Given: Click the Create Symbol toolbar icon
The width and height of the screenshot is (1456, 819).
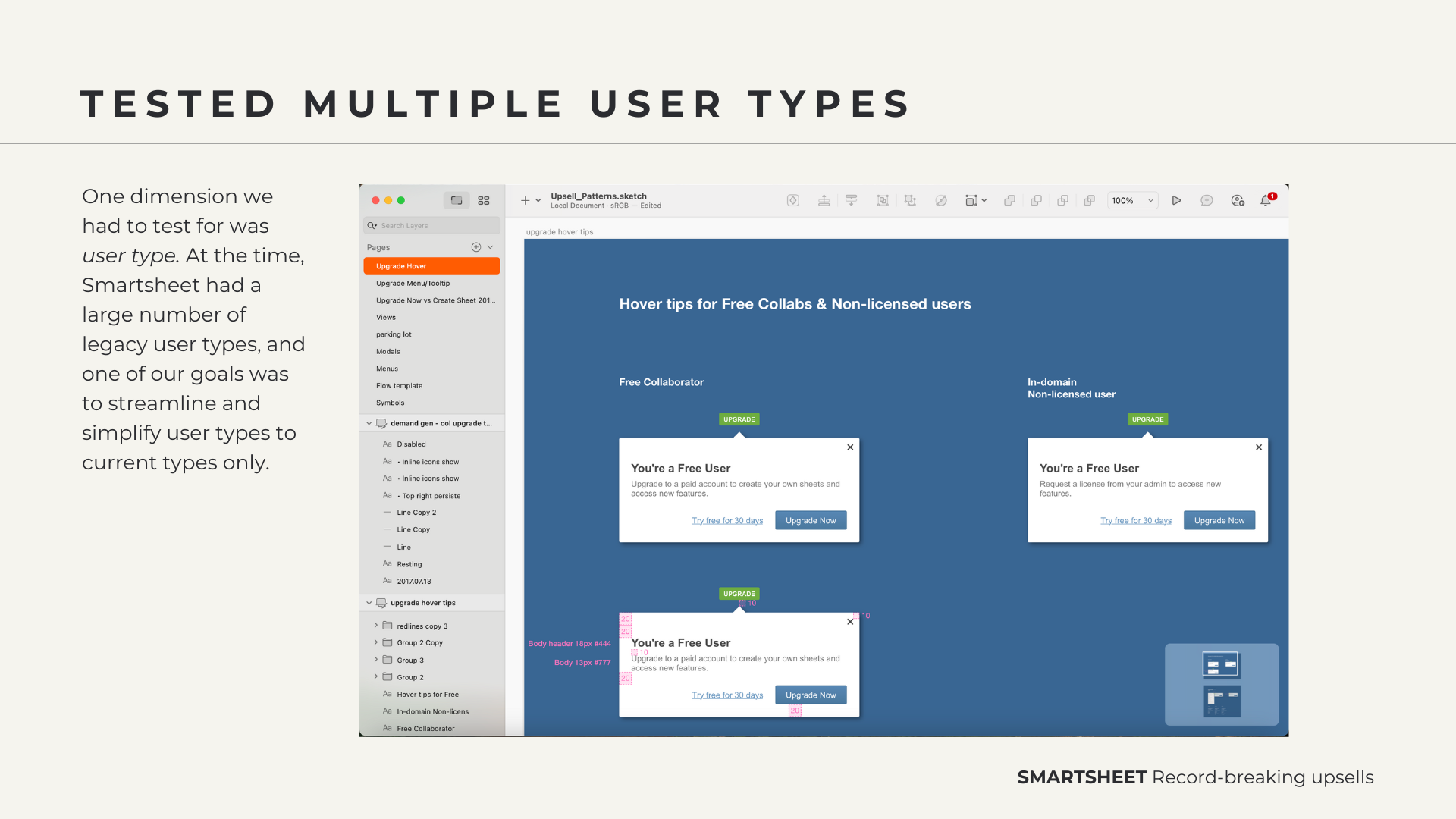Looking at the screenshot, I should 792,200.
